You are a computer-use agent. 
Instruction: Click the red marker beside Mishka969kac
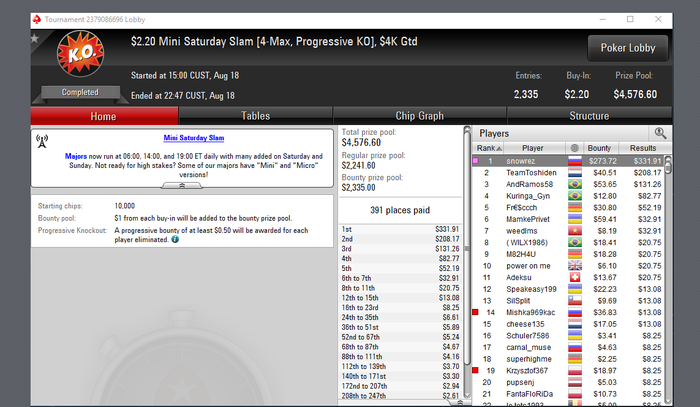[x=475, y=312]
